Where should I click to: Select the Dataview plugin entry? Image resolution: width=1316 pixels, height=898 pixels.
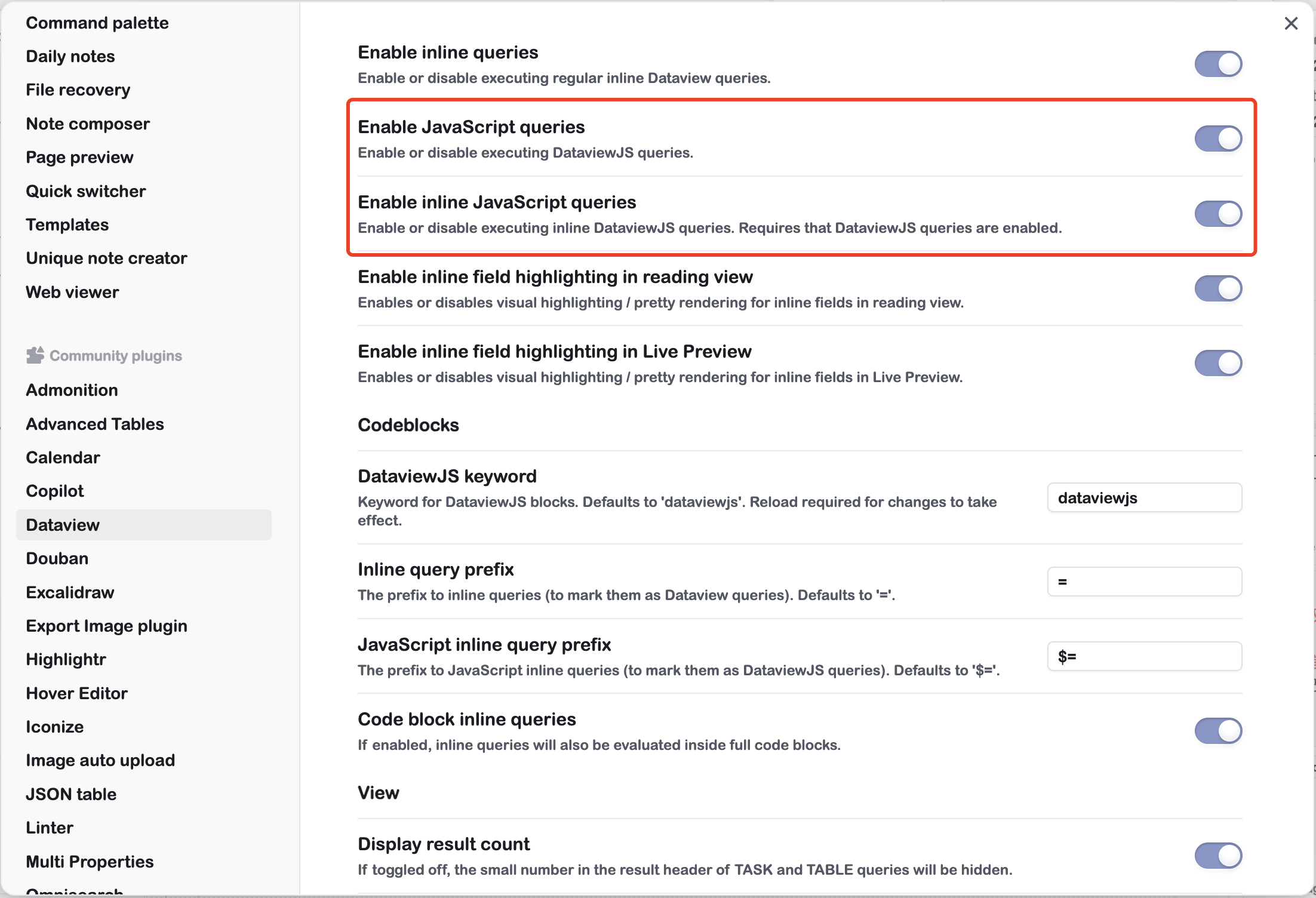63,525
